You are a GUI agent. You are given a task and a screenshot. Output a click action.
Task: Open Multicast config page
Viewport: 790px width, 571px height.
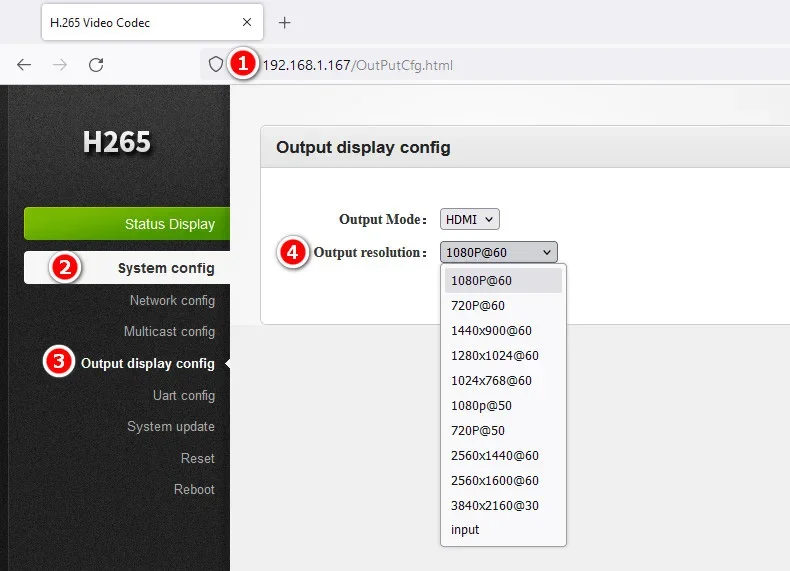[x=169, y=331]
